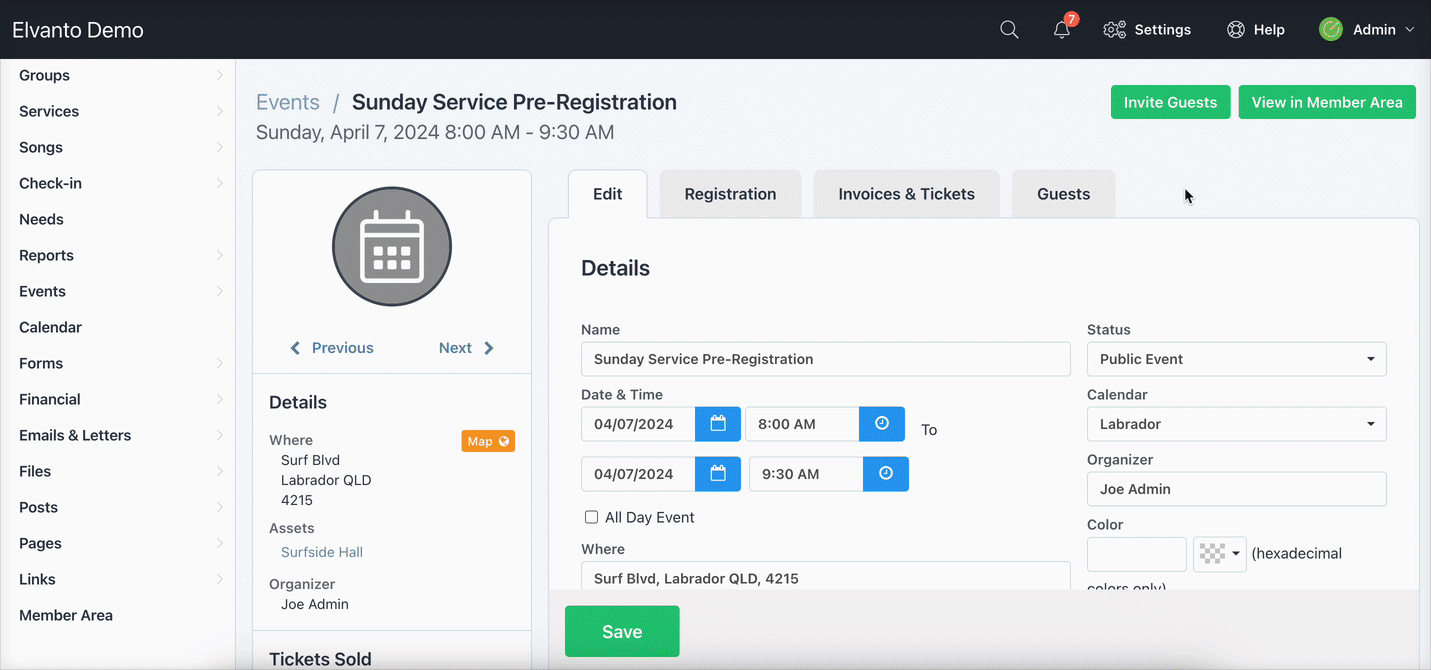This screenshot has width=1431, height=670.
Task: Open start date calendar picker
Action: (x=718, y=424)
